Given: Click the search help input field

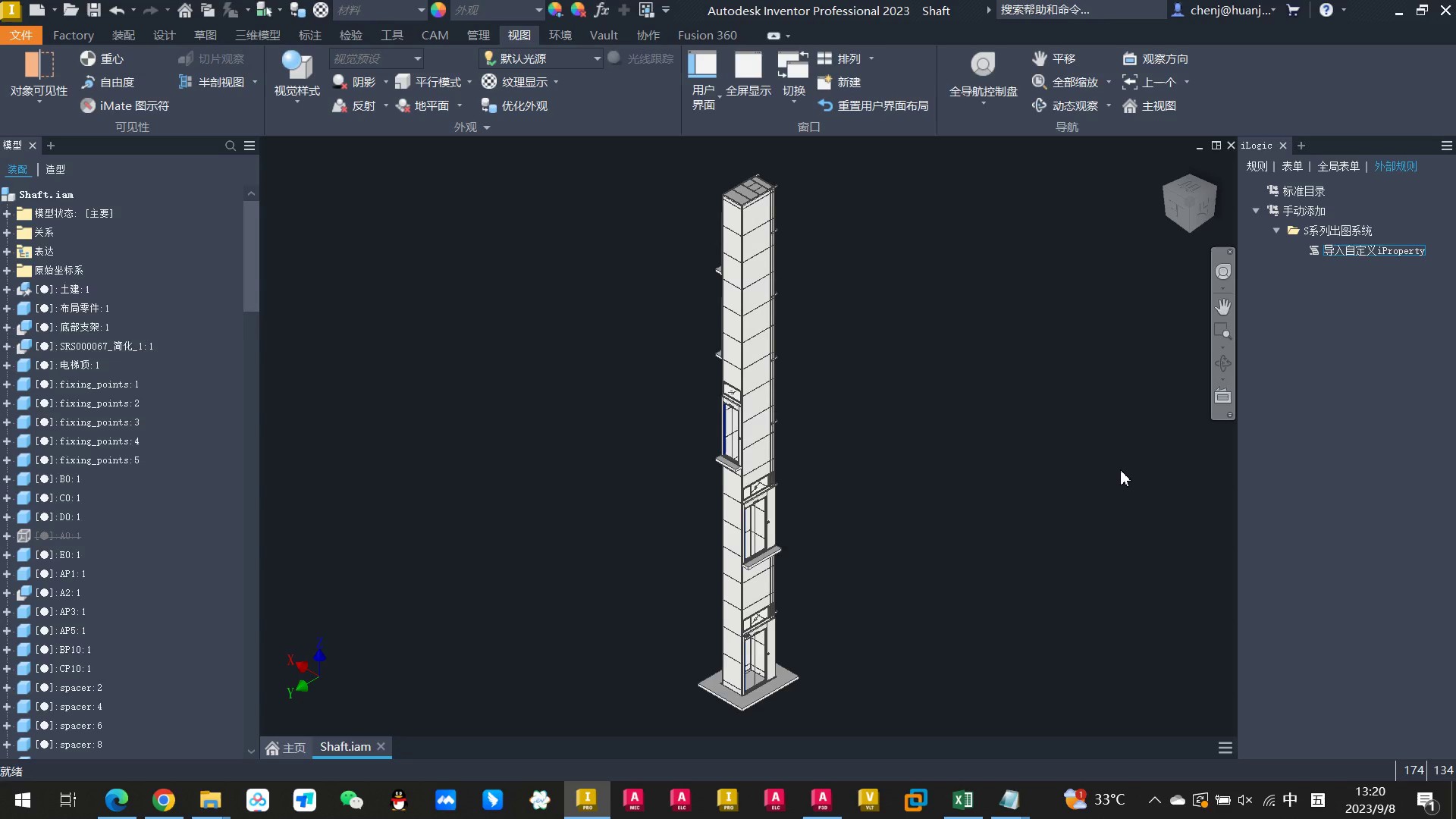Looking at the screenshot, I should click(1080, 10).
